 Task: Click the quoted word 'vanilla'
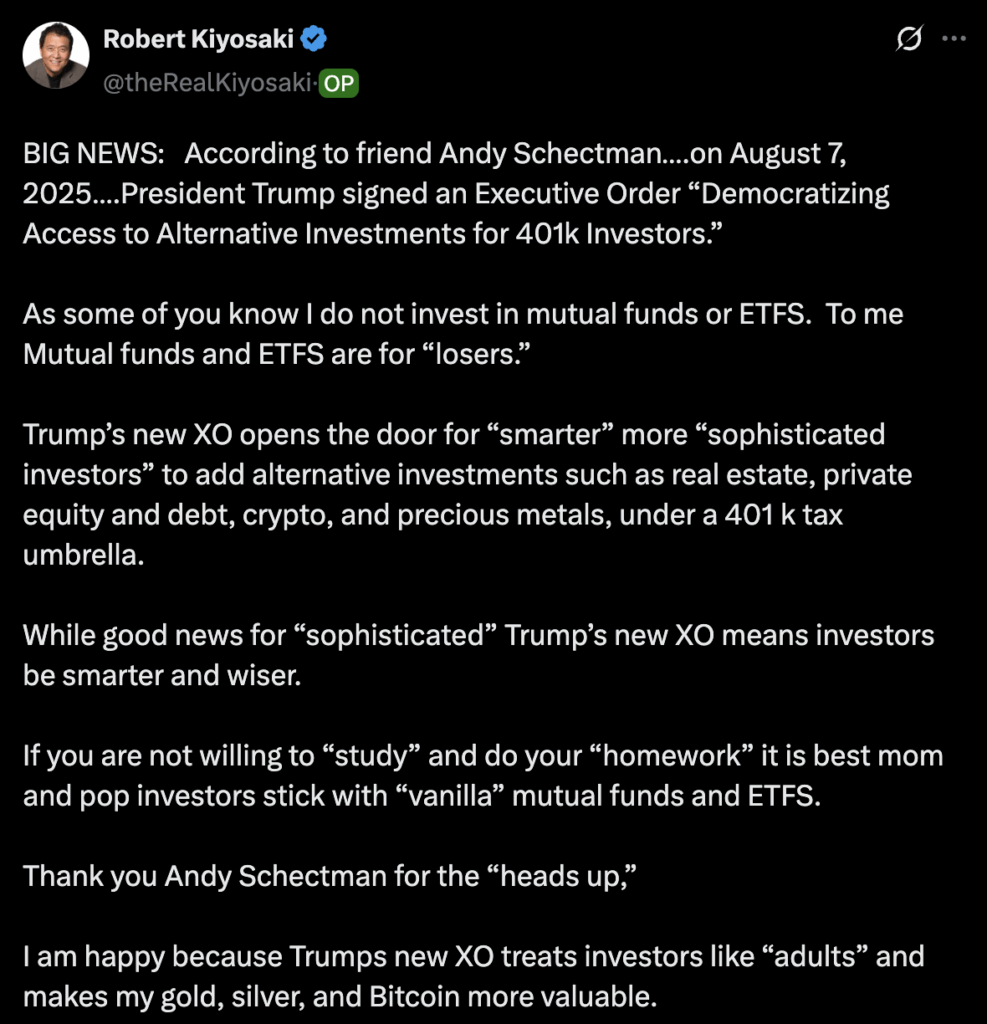pyautogui.click(x=450, y=796)
